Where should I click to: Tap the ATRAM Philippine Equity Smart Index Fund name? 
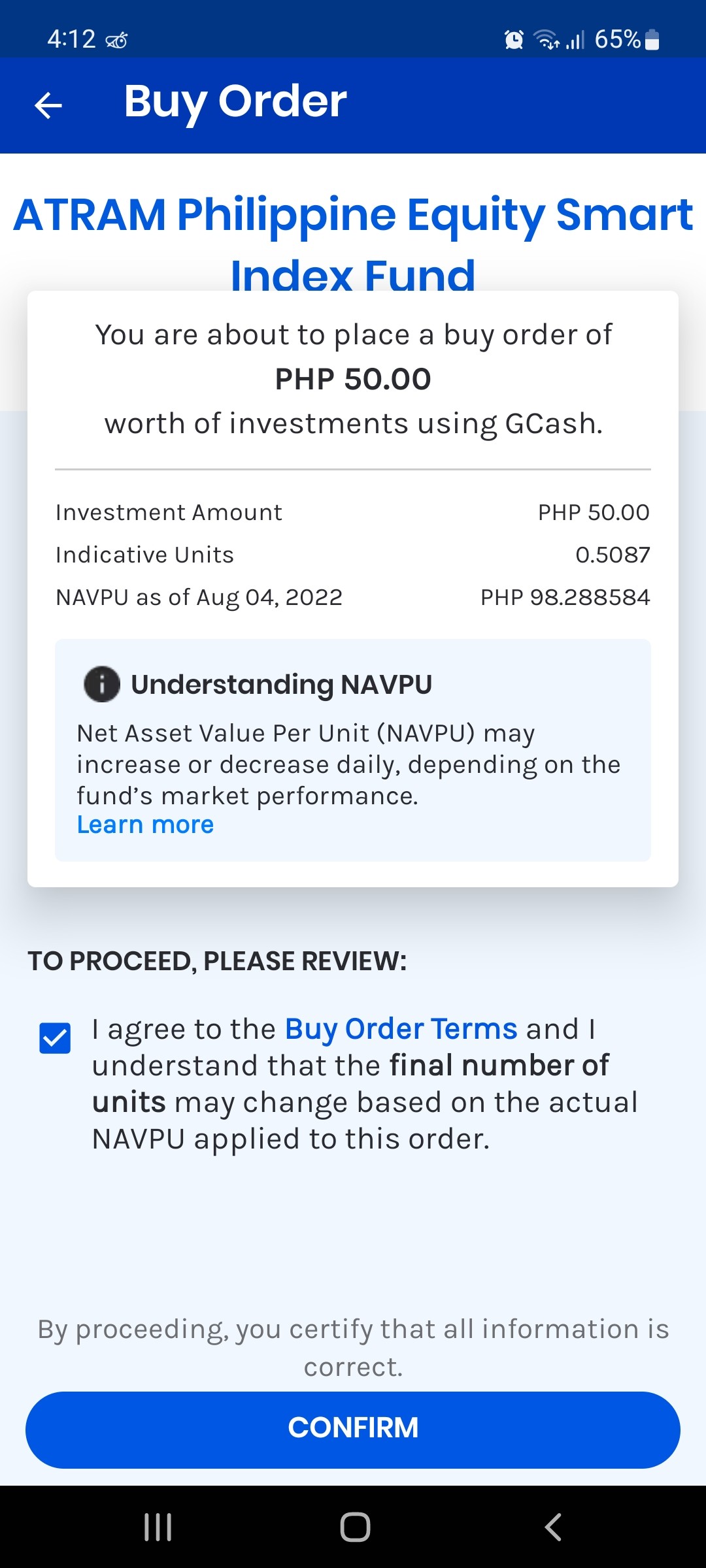click(x=353, y=244)
